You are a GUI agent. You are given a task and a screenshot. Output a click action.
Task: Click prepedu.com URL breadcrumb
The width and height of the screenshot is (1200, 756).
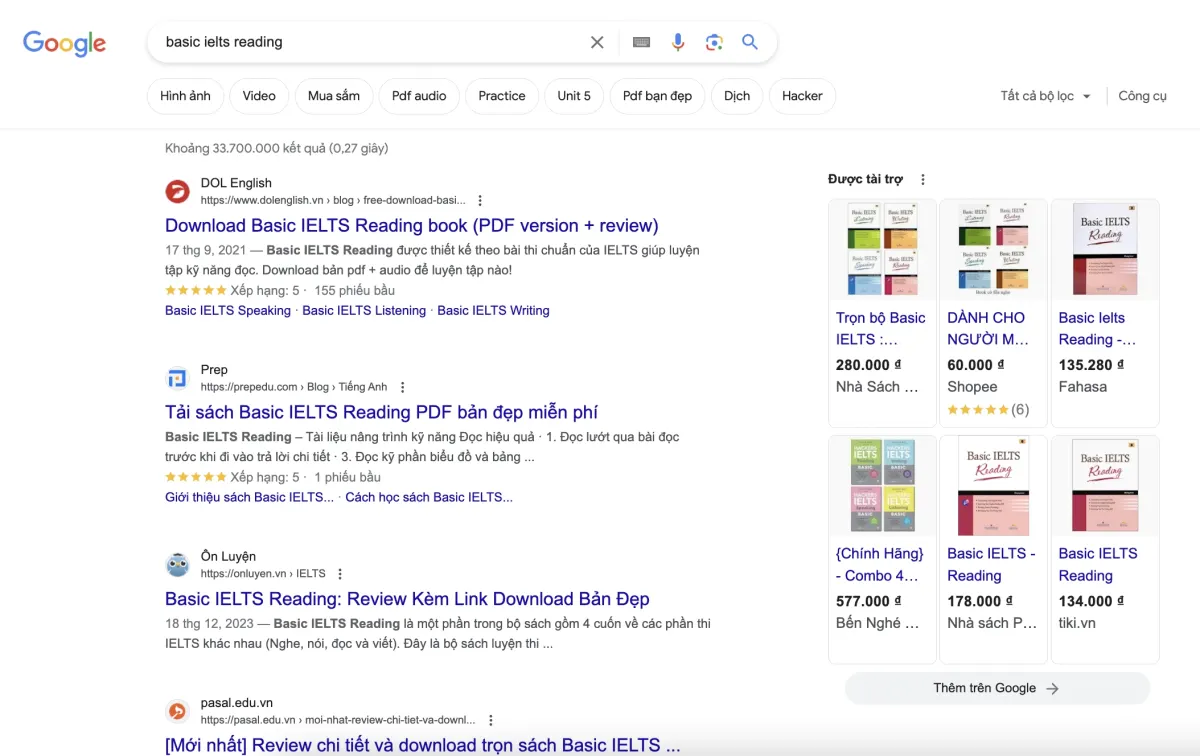(x=294, y=387)
